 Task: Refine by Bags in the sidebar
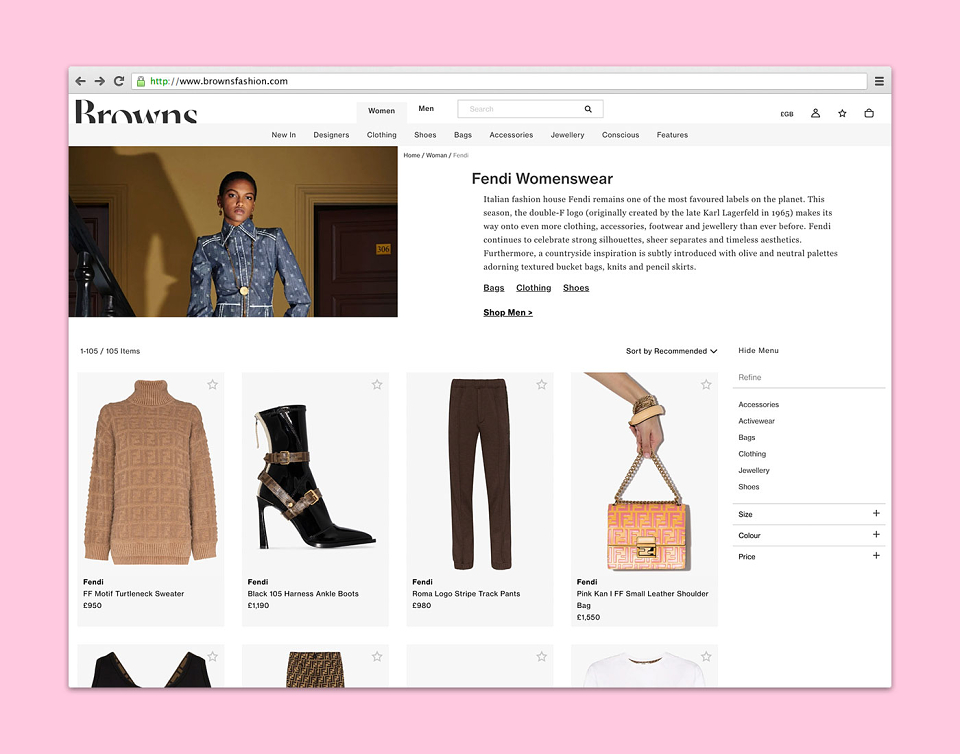click(x=746, y=438)
